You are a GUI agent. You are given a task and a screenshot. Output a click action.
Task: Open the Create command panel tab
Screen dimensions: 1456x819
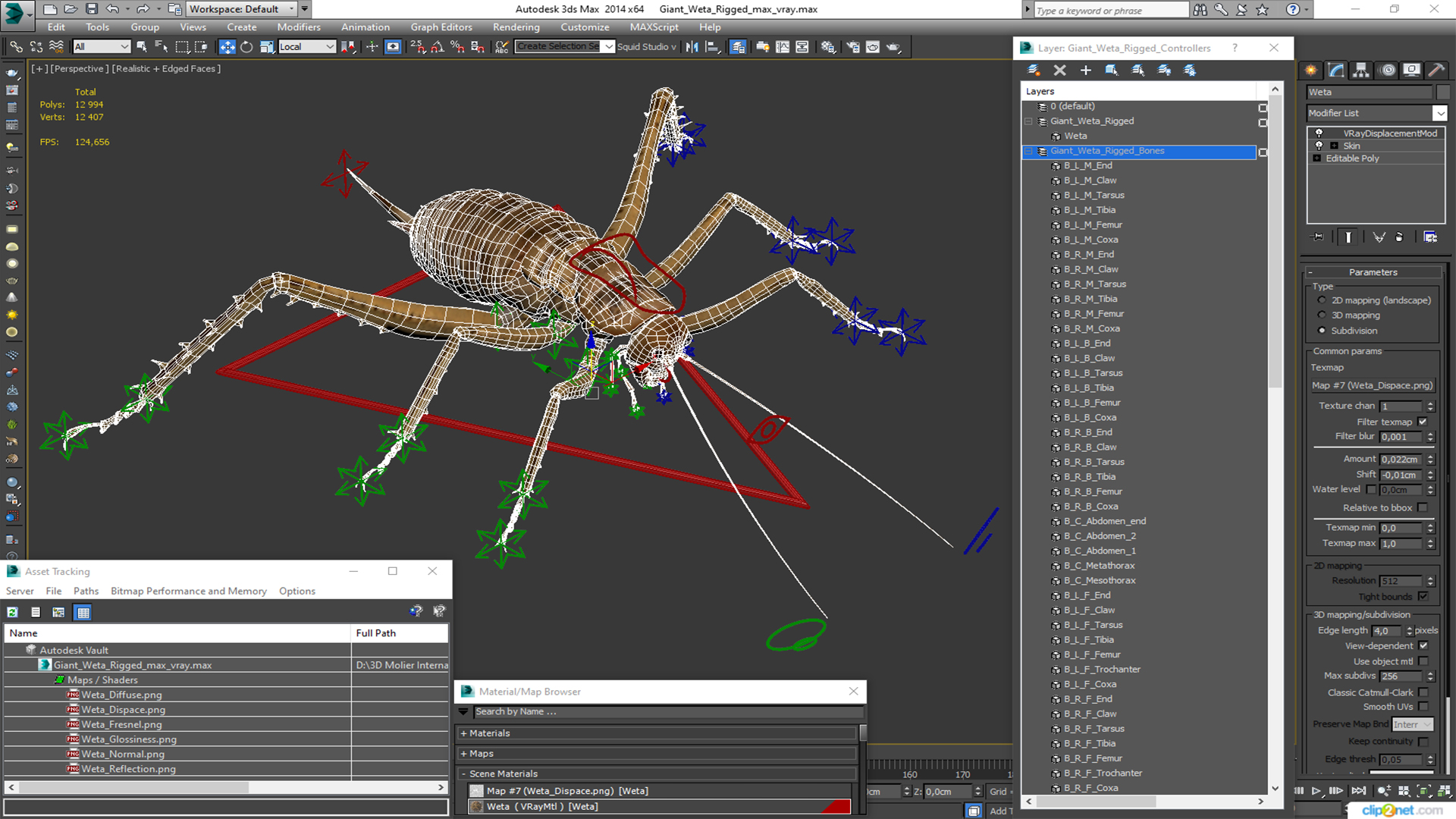[x=1311, y=70]
